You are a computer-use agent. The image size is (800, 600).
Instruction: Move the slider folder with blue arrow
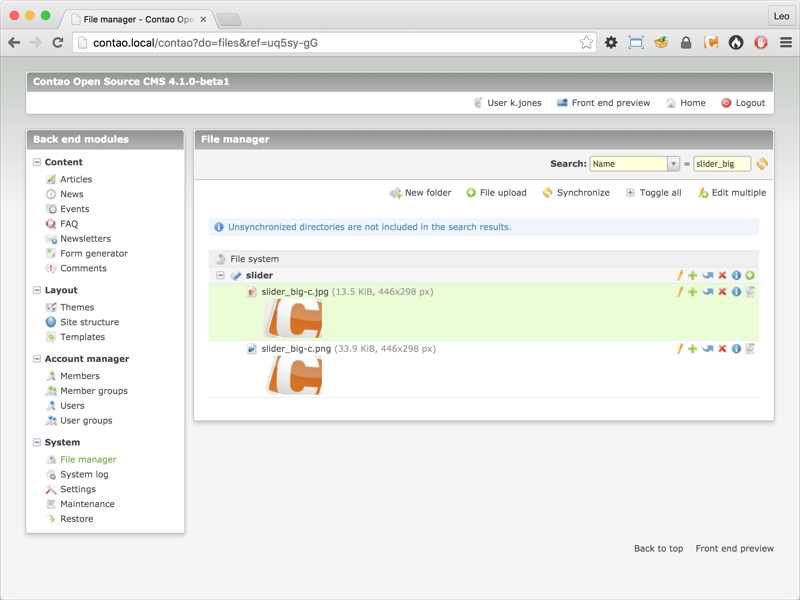(x=707, y=276)
